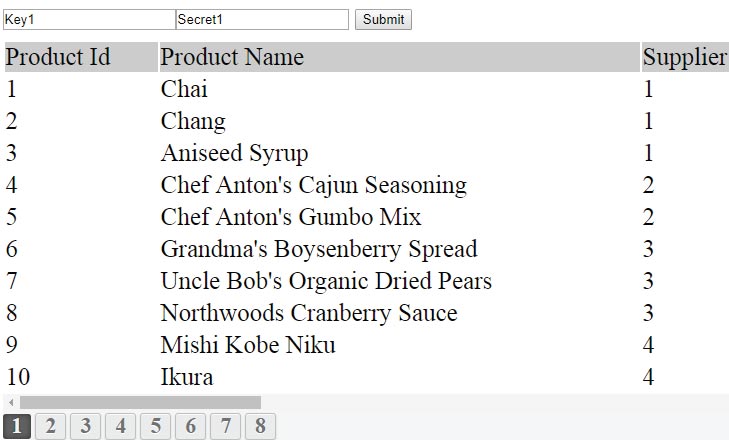Select Uncle Bob's Organic Dried Pears row
The image size is (729, 440).
(x=364, y=281)
